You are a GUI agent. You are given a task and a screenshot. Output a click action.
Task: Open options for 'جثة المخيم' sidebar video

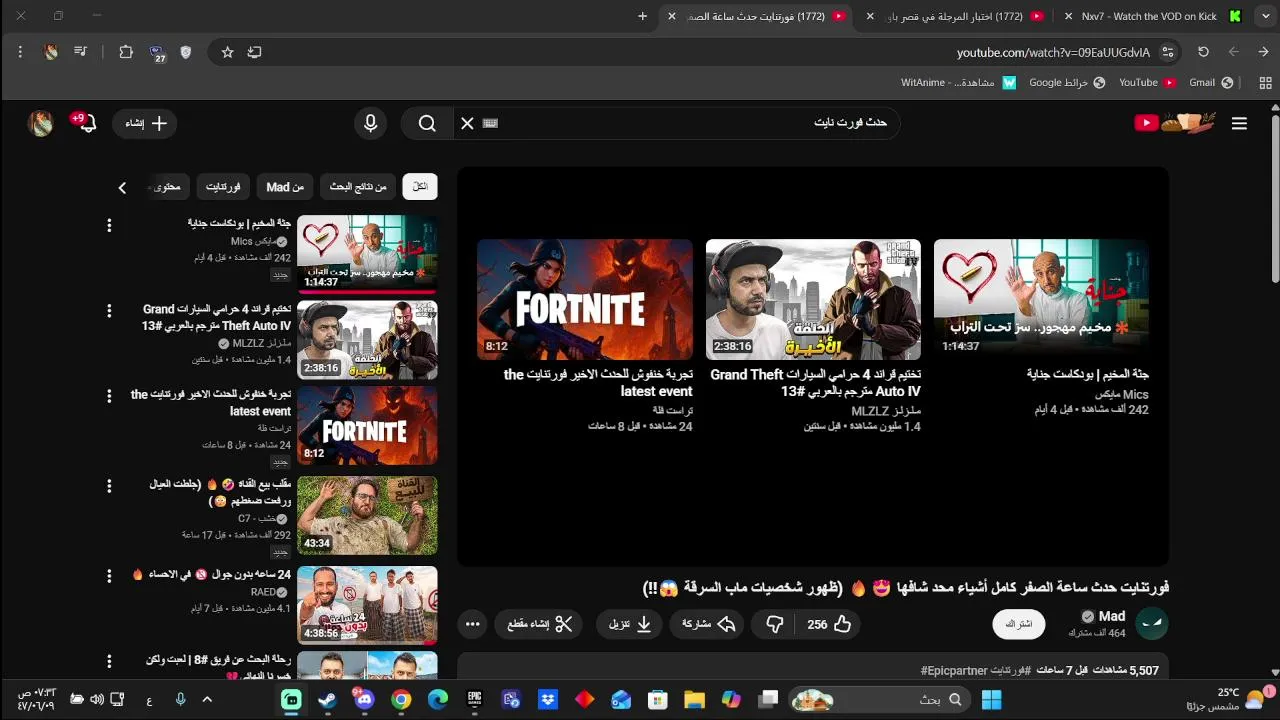109,226
